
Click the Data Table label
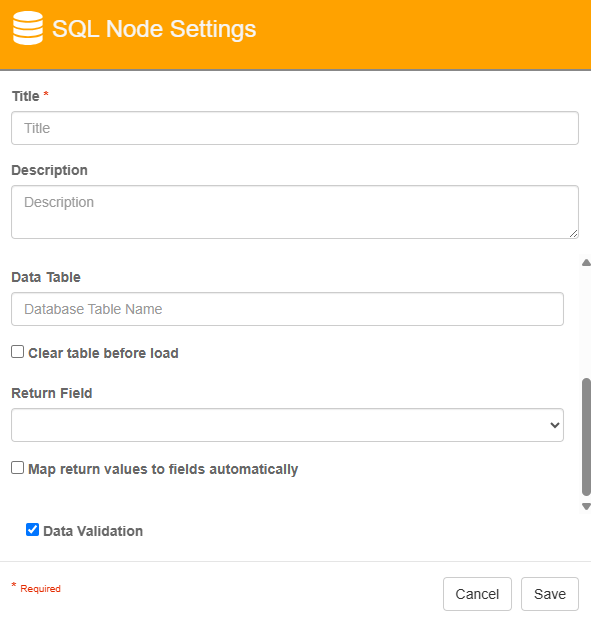(x=46, y=277)
